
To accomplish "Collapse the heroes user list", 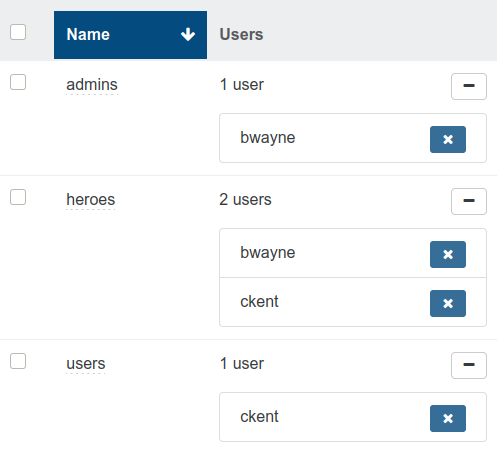I will (469, 201).
